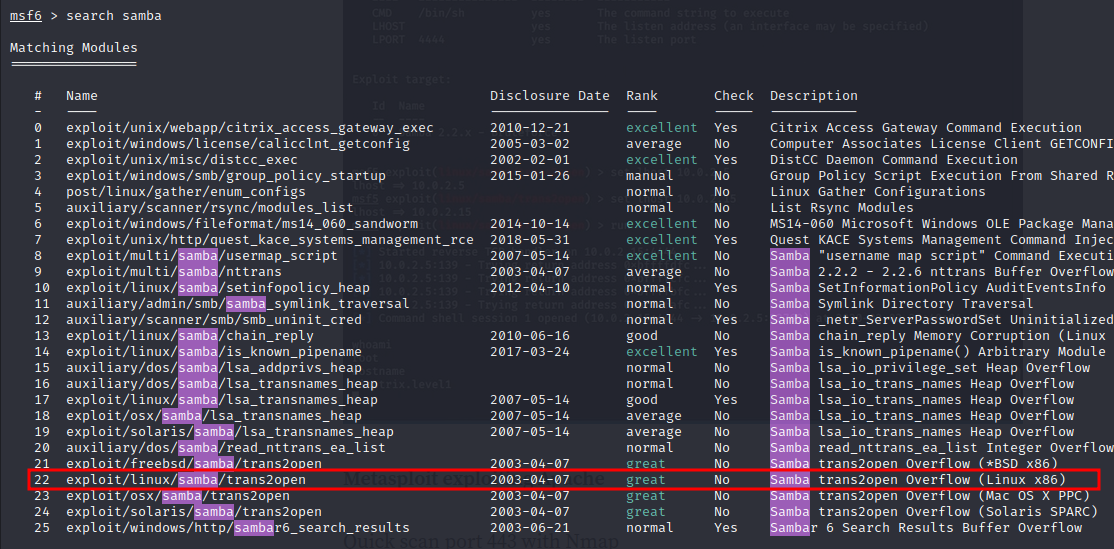Click the Matching Modules heading
The image size is (1114, 549).
click(x=74, y=48)
